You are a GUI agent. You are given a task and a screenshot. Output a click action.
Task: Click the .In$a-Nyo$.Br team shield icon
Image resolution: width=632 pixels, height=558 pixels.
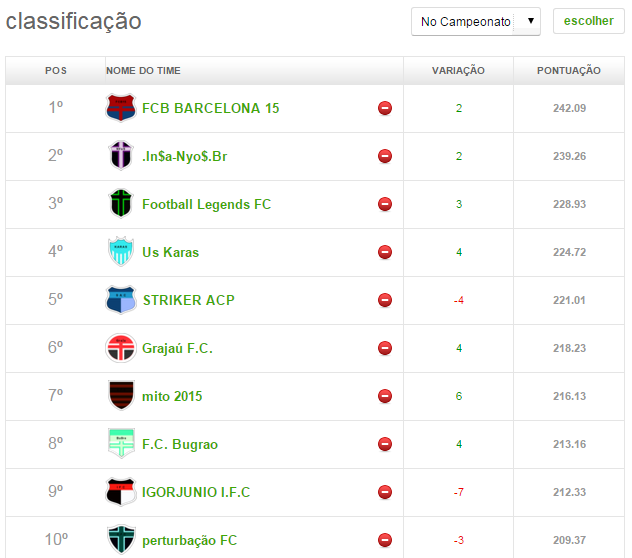click(x=120, y=156)
